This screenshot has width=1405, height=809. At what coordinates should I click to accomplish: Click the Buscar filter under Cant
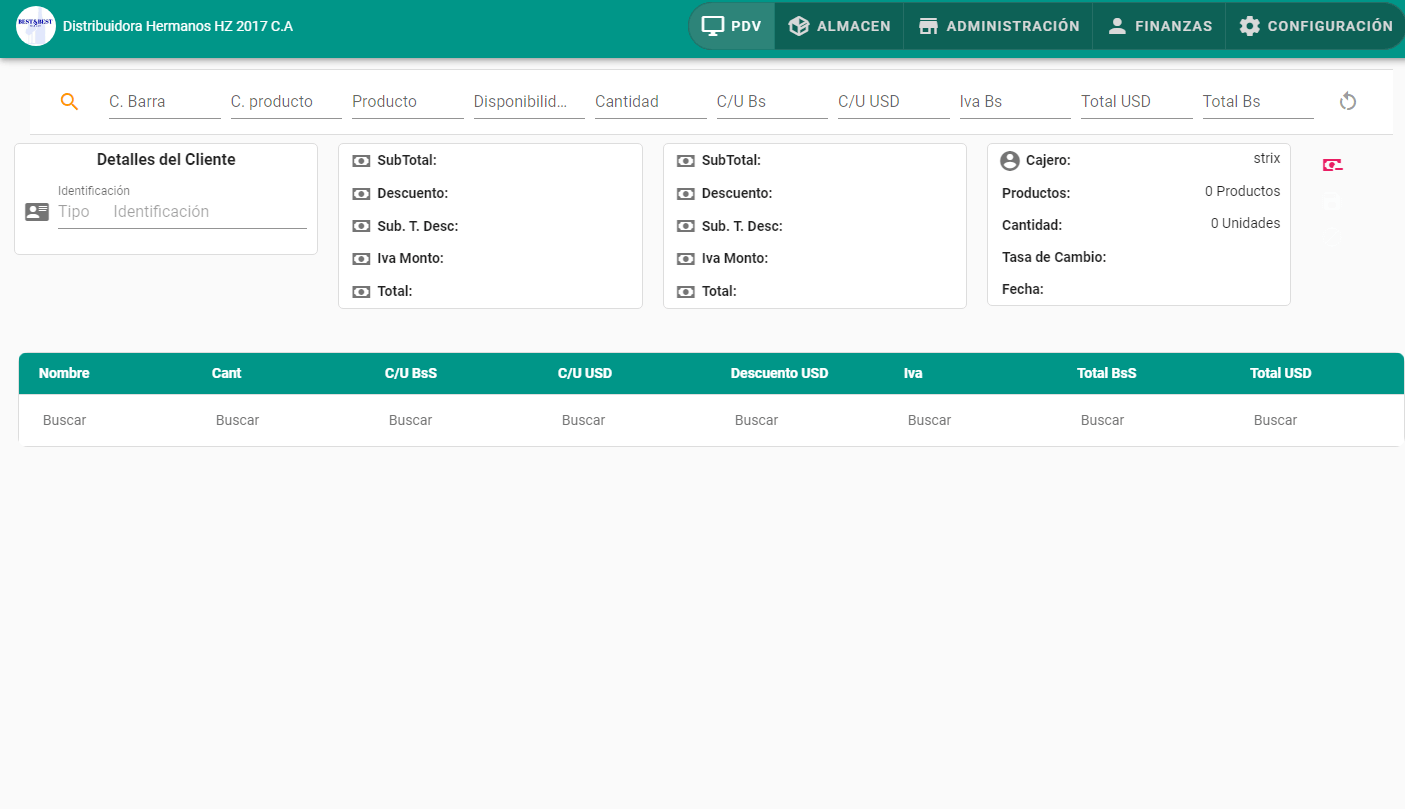point(238,420)
